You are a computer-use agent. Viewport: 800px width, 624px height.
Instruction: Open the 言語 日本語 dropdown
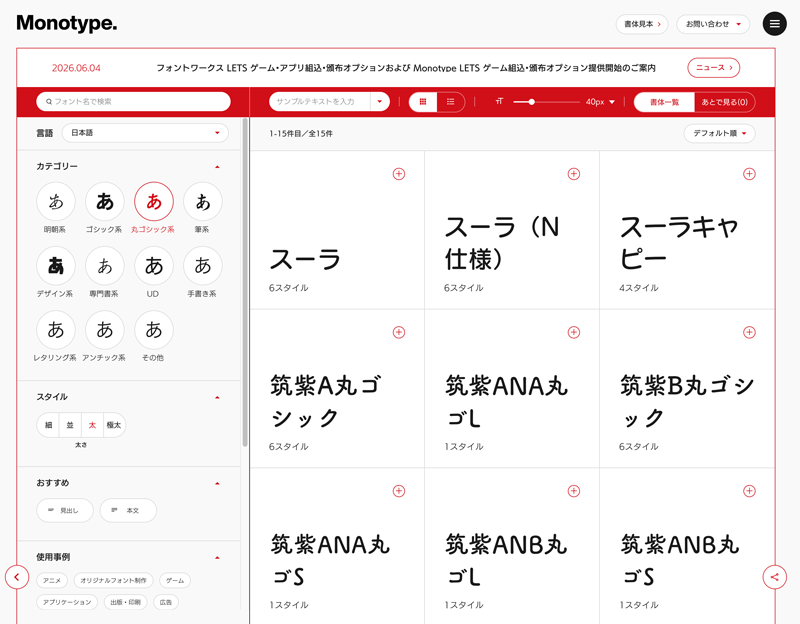click(x=145, y=133)
